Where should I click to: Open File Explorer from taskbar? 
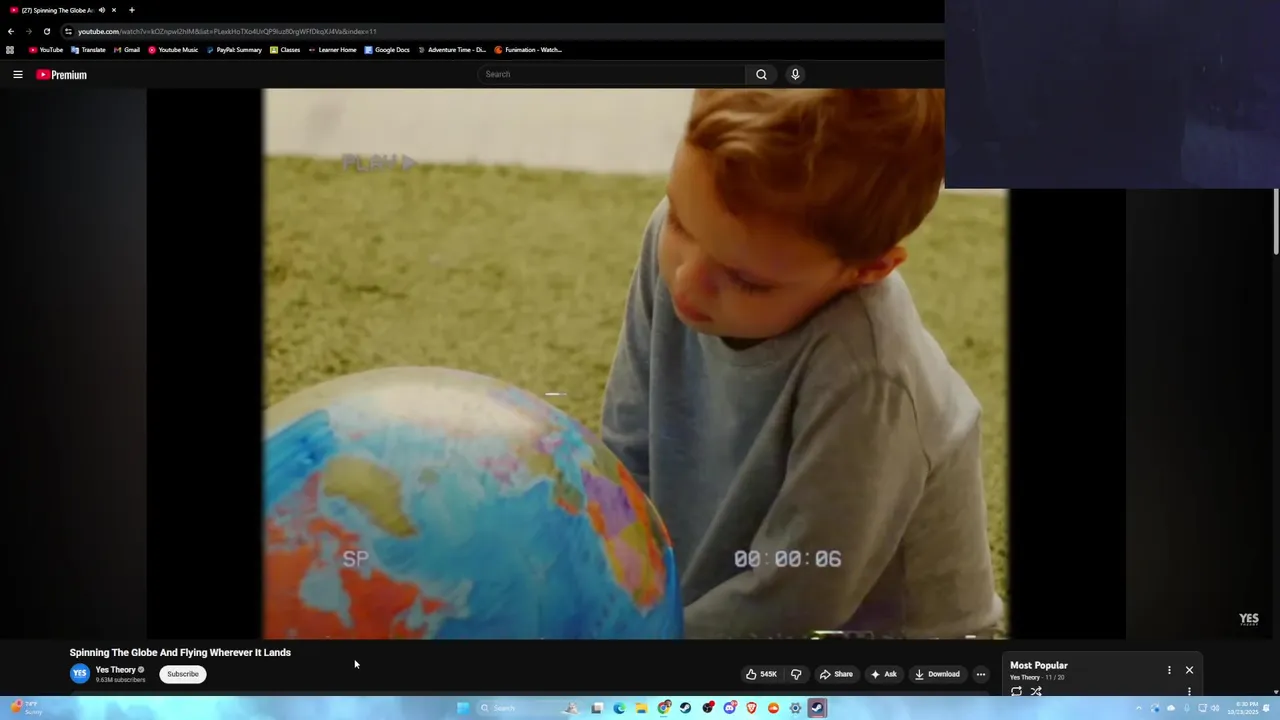[x=641, y=708]
